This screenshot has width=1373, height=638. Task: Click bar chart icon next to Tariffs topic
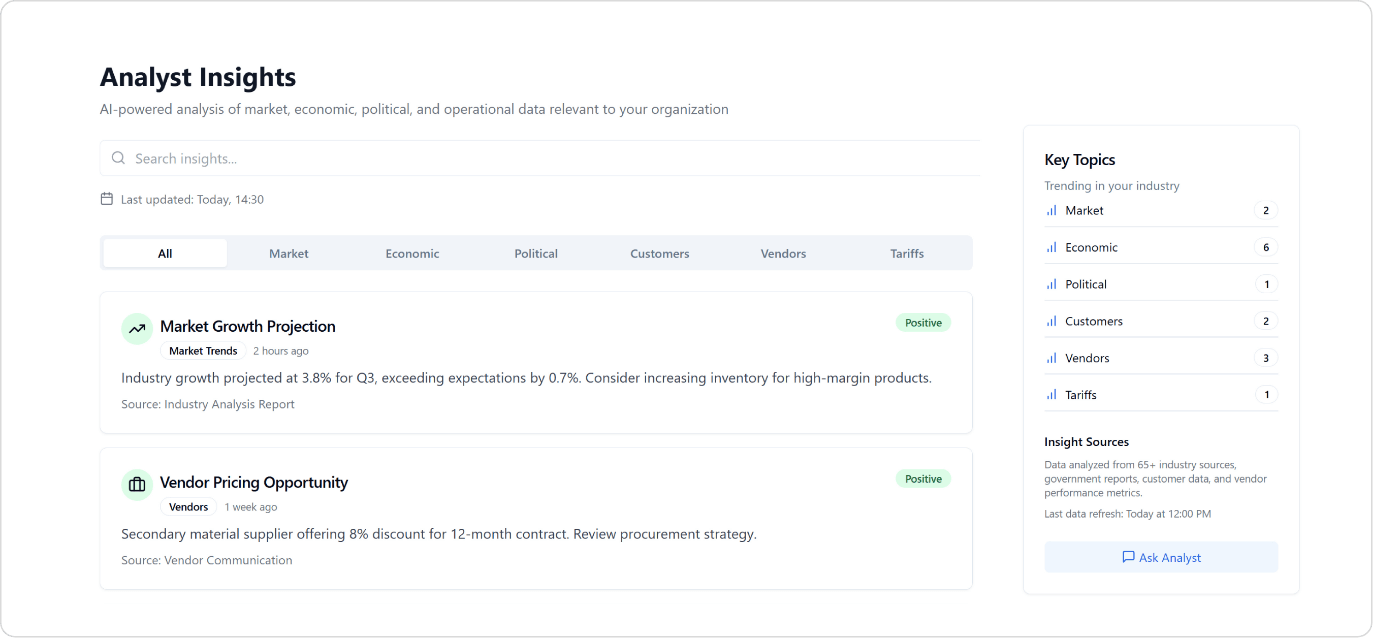1051,395
